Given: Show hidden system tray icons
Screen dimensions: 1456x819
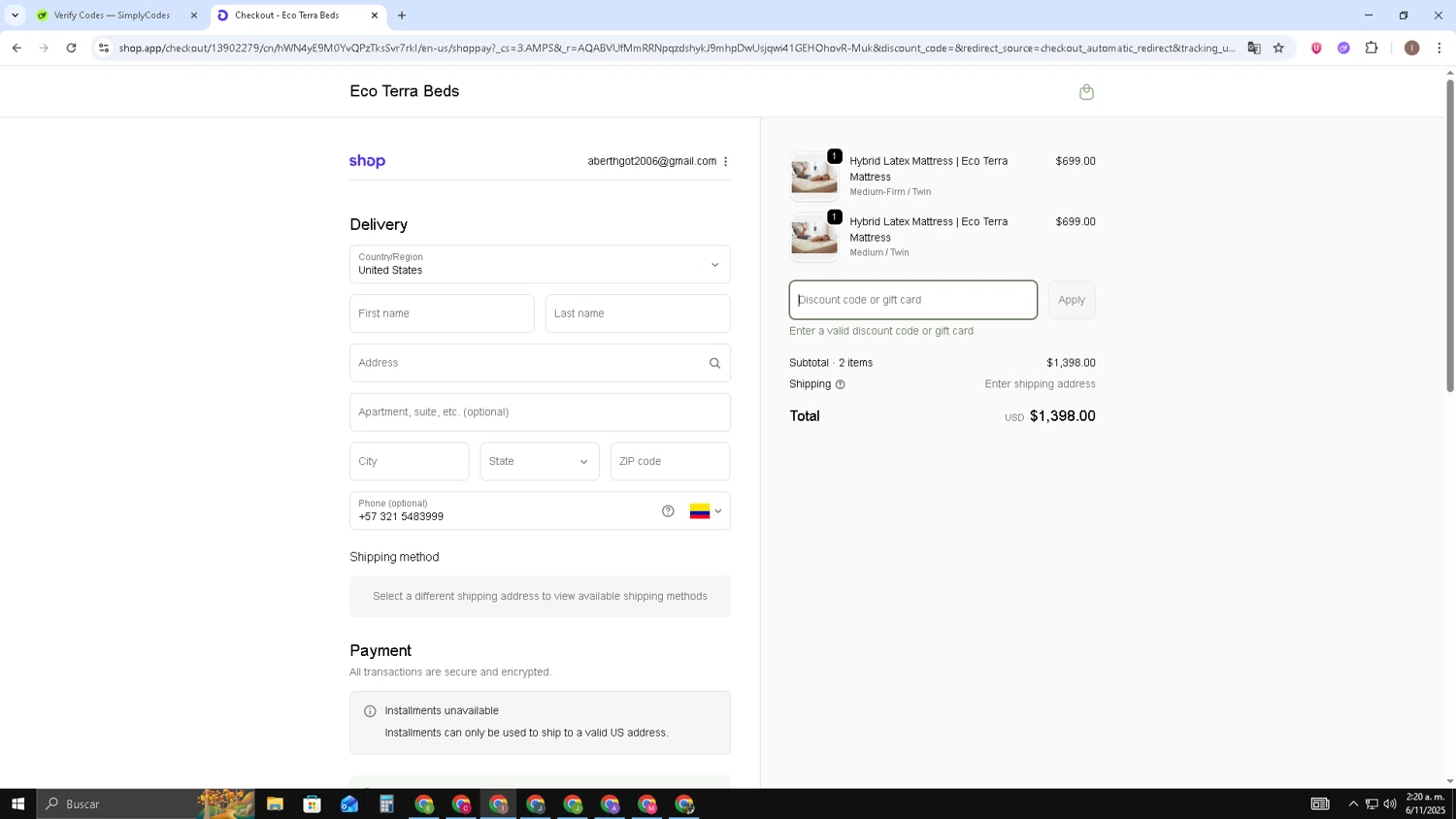Looking at the screenshot, I should (1353, 803).
